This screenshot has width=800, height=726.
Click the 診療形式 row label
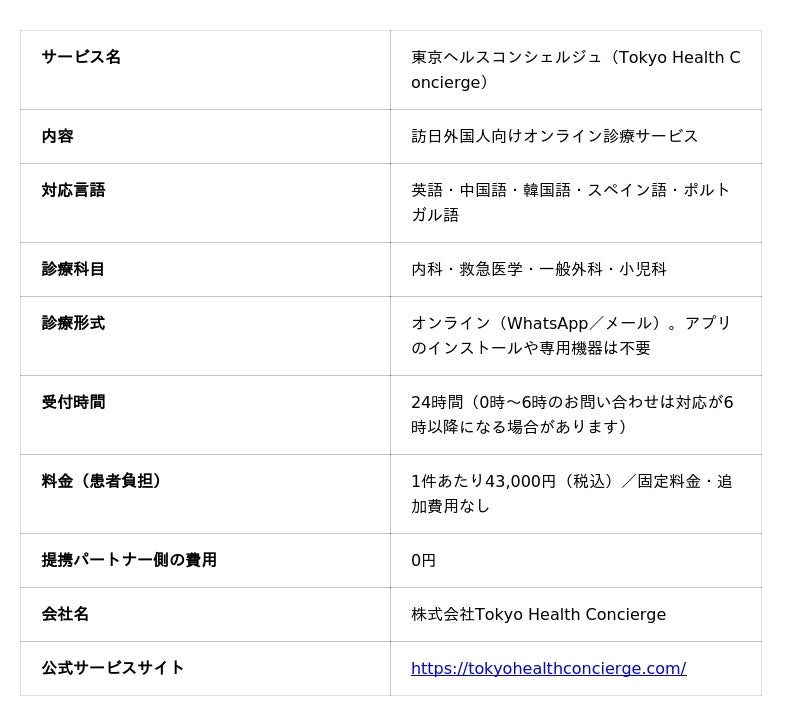click(x=73, y=323)
